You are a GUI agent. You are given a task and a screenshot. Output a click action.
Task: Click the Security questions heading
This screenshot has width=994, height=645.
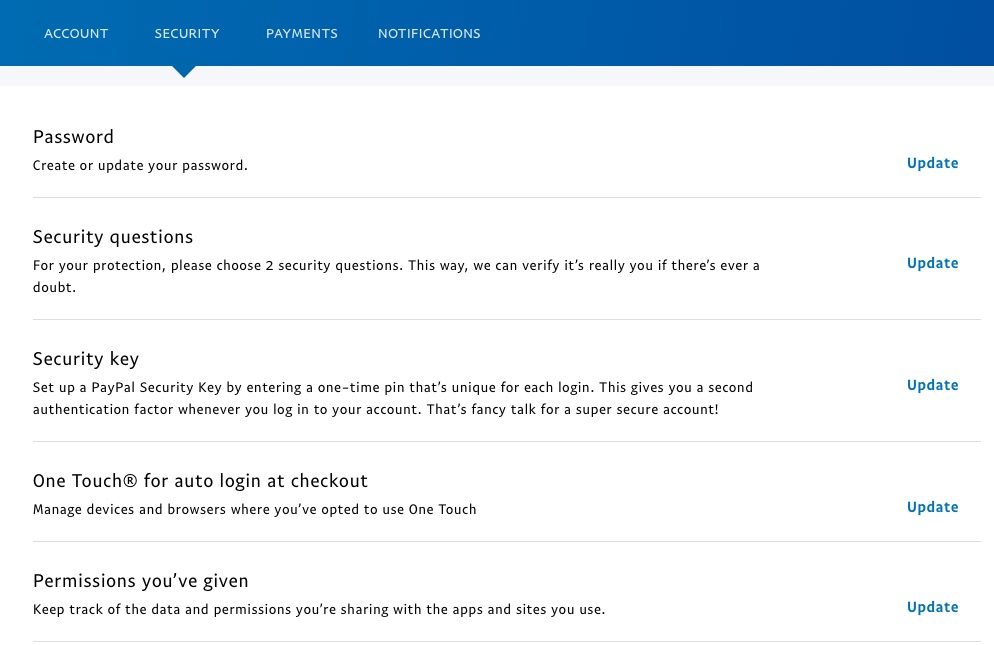click(x=113, y=237)
